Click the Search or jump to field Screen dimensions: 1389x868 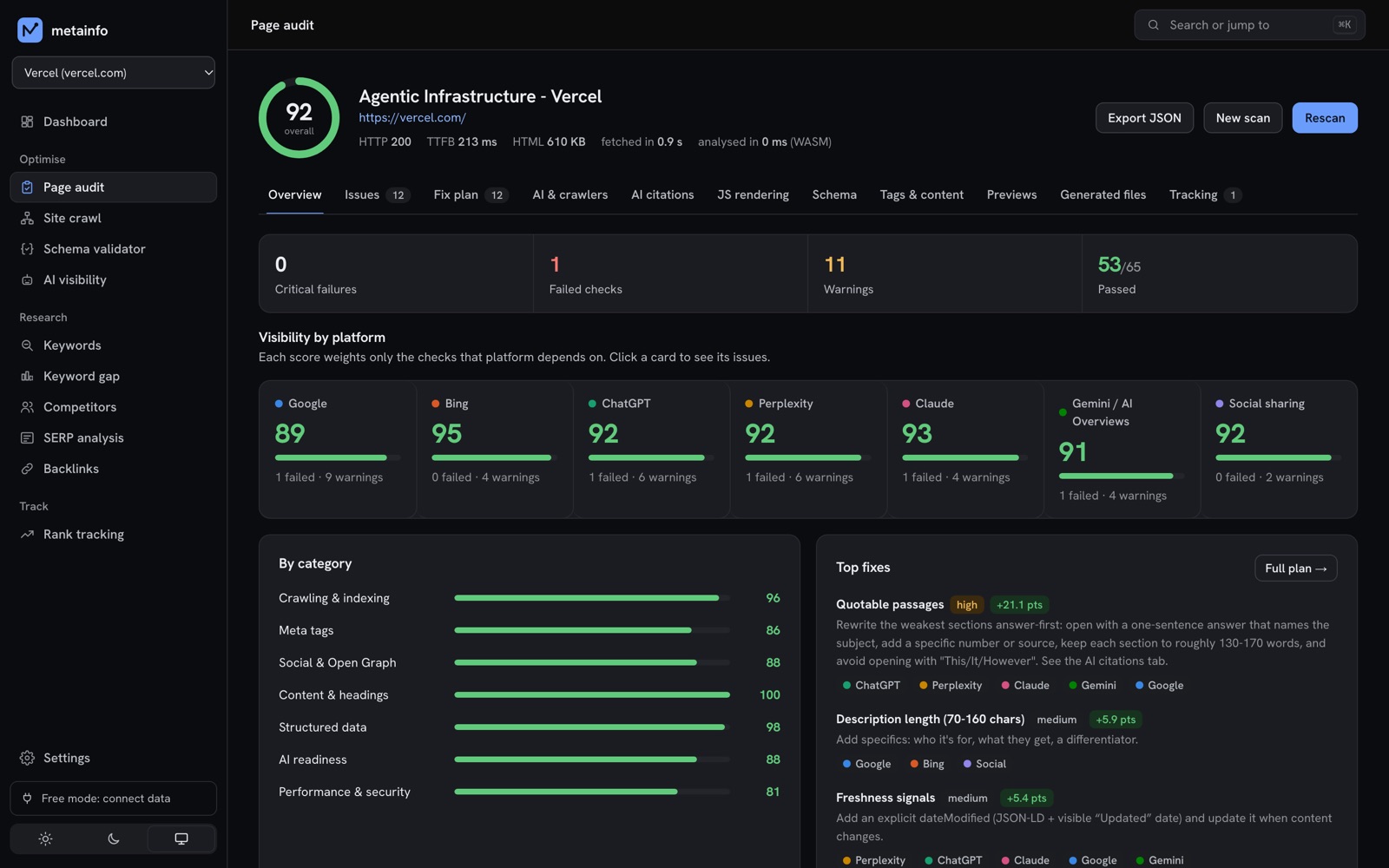click(x=1249, y=25)
